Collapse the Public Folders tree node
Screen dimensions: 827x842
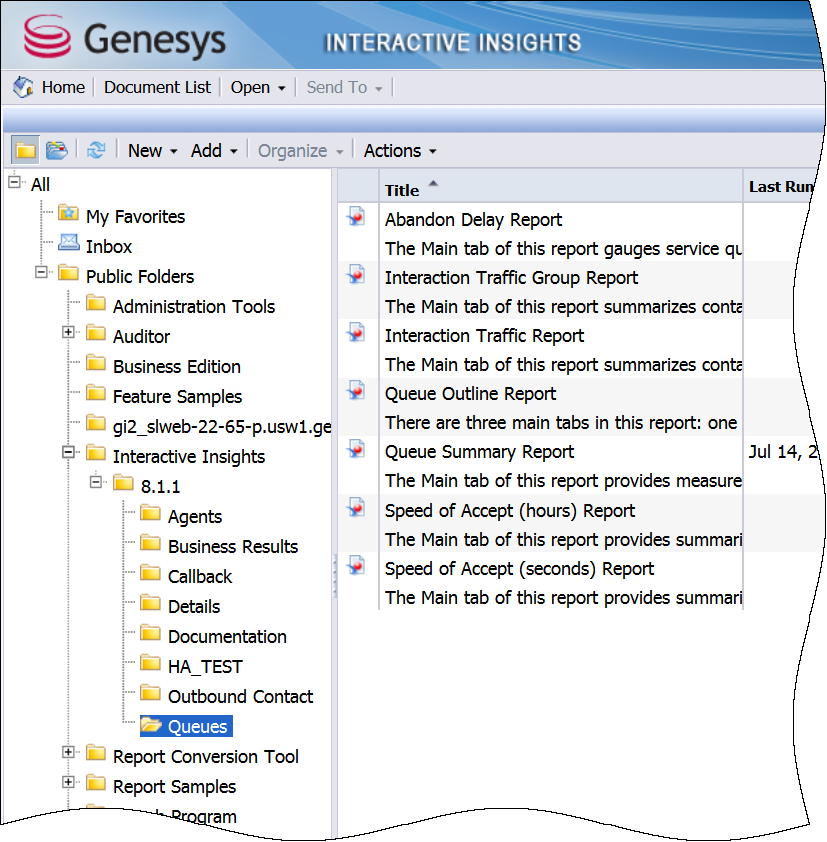coord(42,275)
